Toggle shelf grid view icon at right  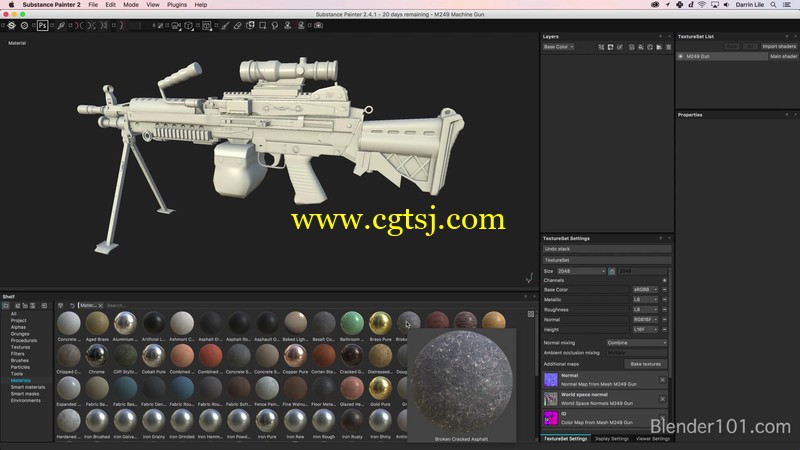[x=531, y=314]
